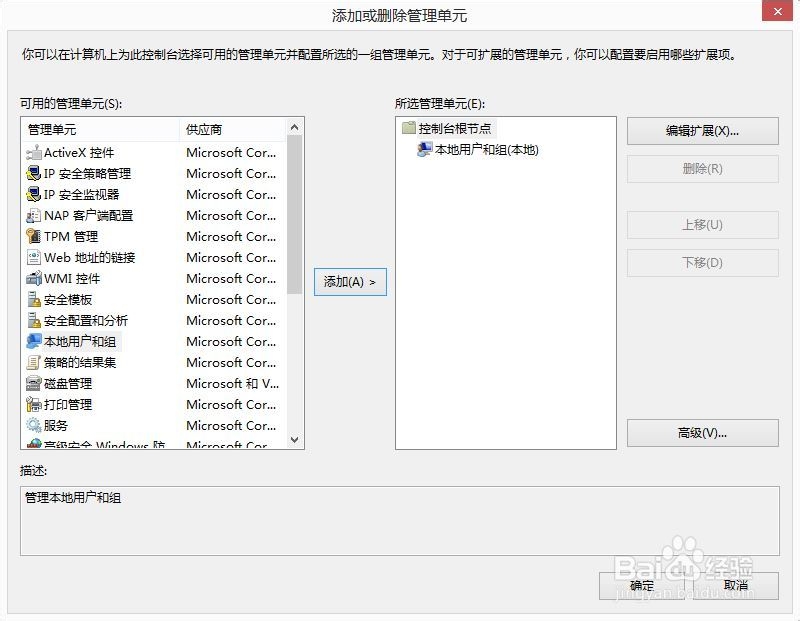Image resolution: width=800 pixels, height=621 pixels.
Task: Click the 添加(A) > button
Action: point(350,282)
